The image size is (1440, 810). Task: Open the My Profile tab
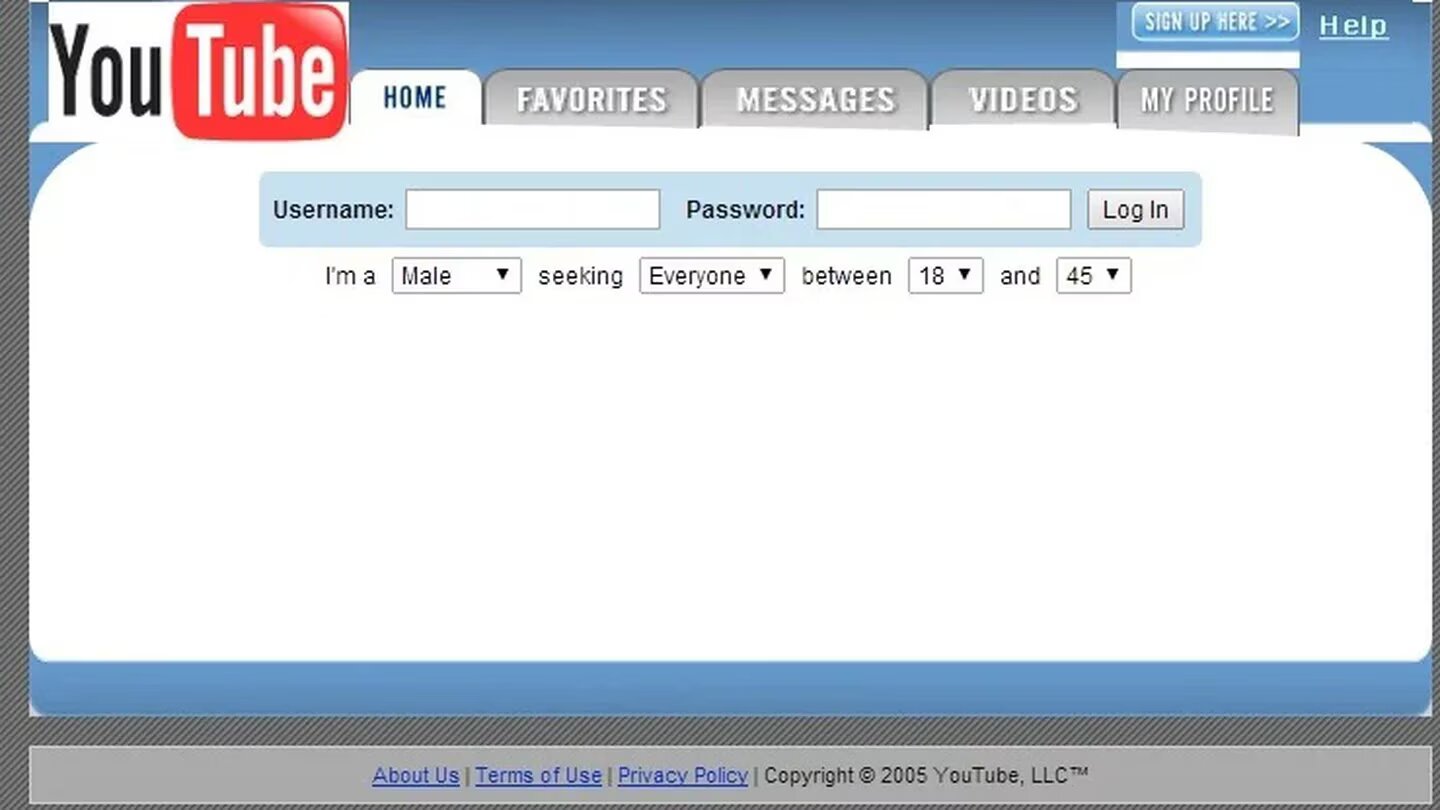(1207, 100)
